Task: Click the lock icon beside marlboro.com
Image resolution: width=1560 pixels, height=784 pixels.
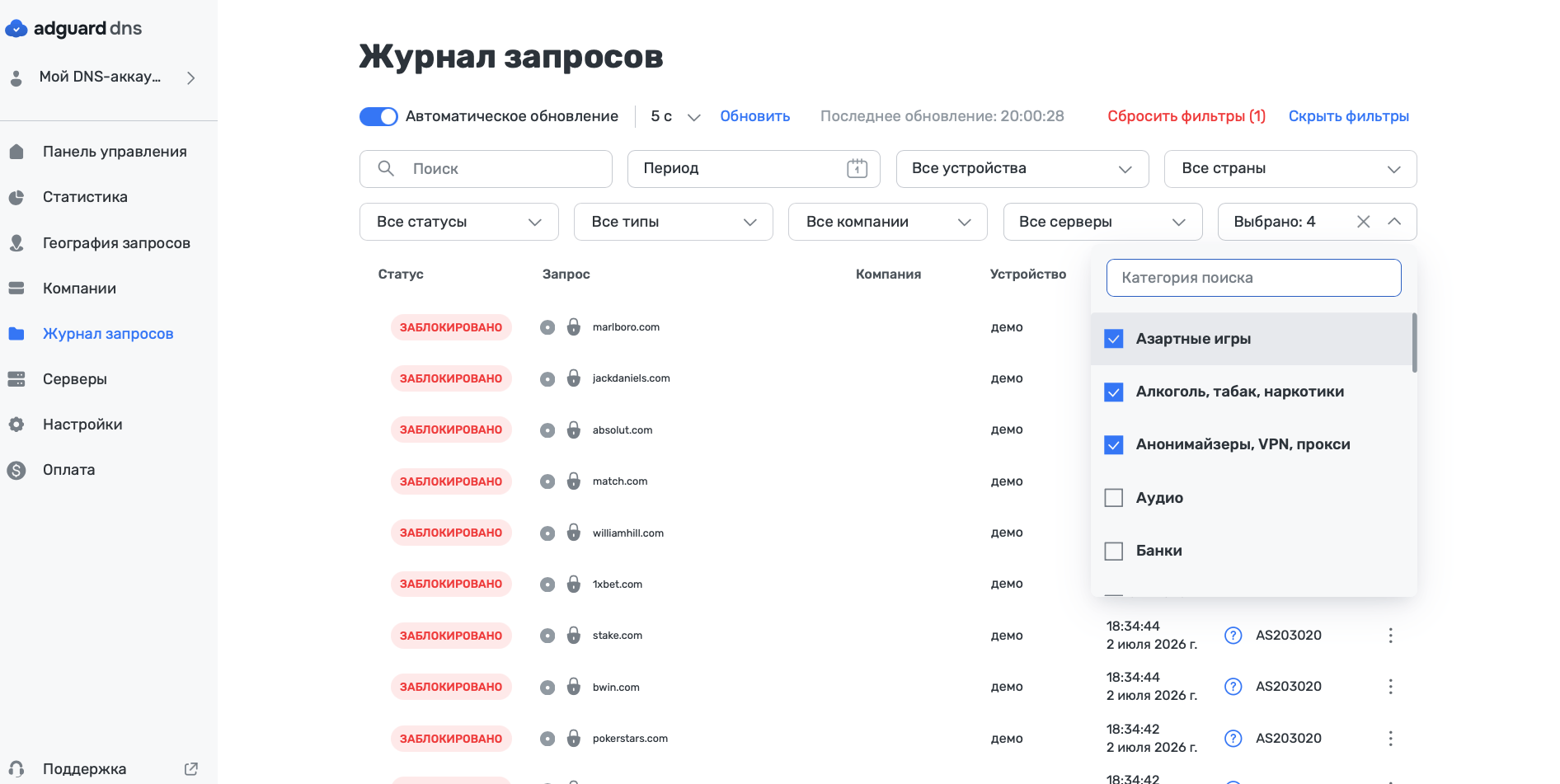Action: pyautogui.click(x=574, y=327)
